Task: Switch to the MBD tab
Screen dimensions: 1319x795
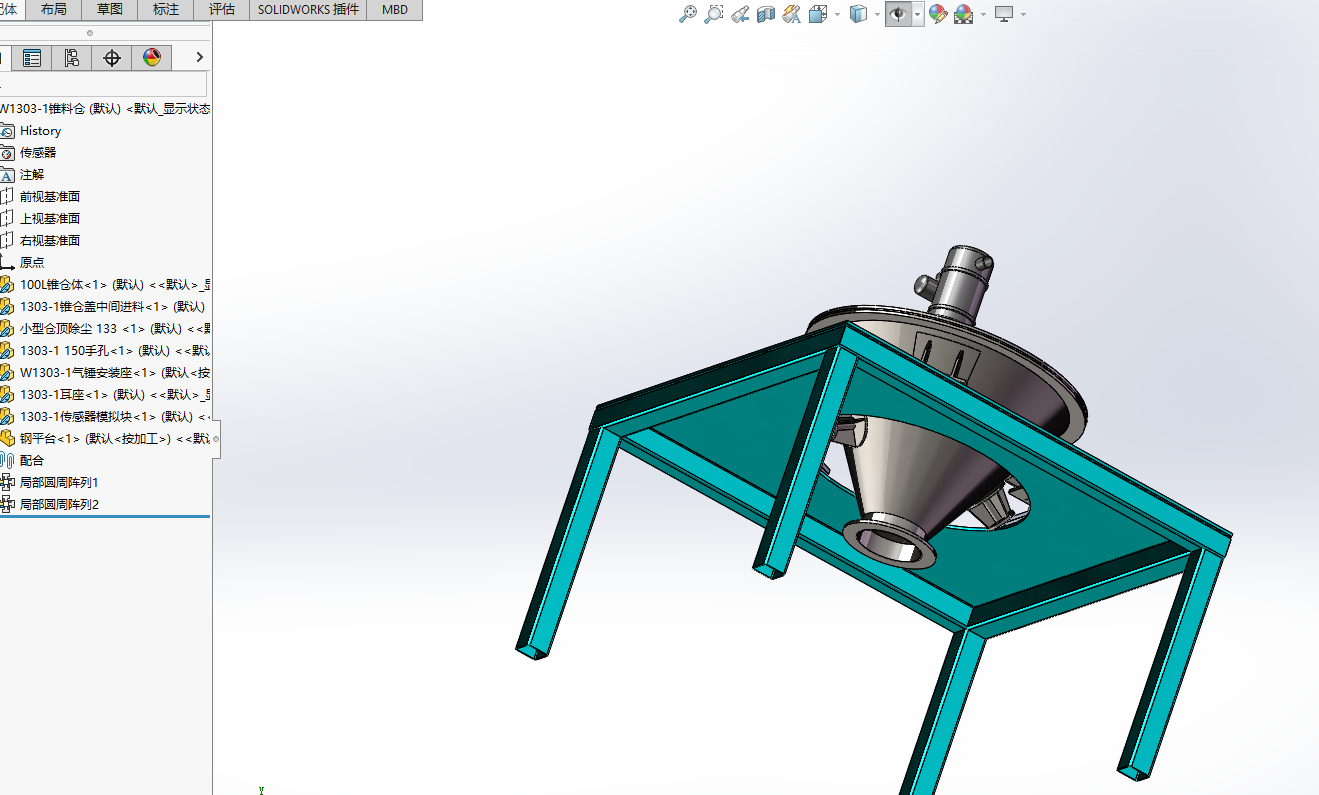Action: [x=395, y=10]
